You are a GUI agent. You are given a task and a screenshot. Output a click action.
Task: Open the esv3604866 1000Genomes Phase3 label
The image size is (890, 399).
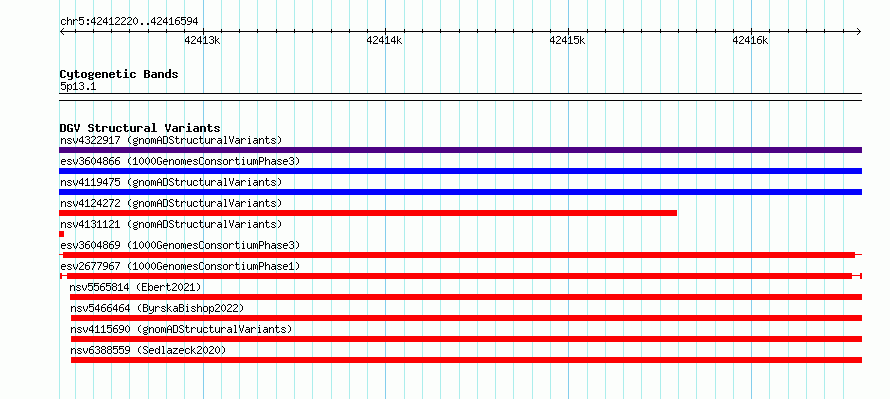[x=180, y=161]
